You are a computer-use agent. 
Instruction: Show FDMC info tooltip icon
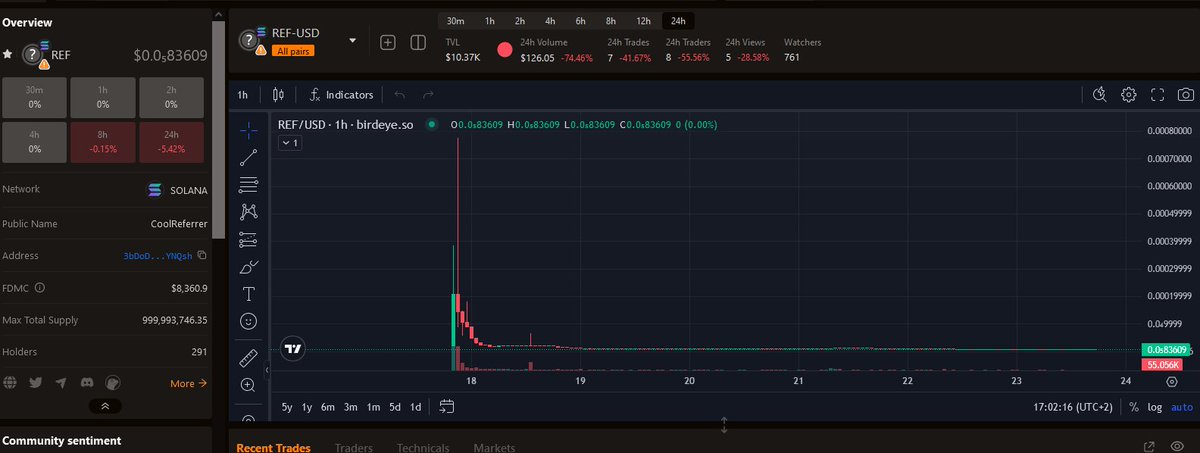40,287
